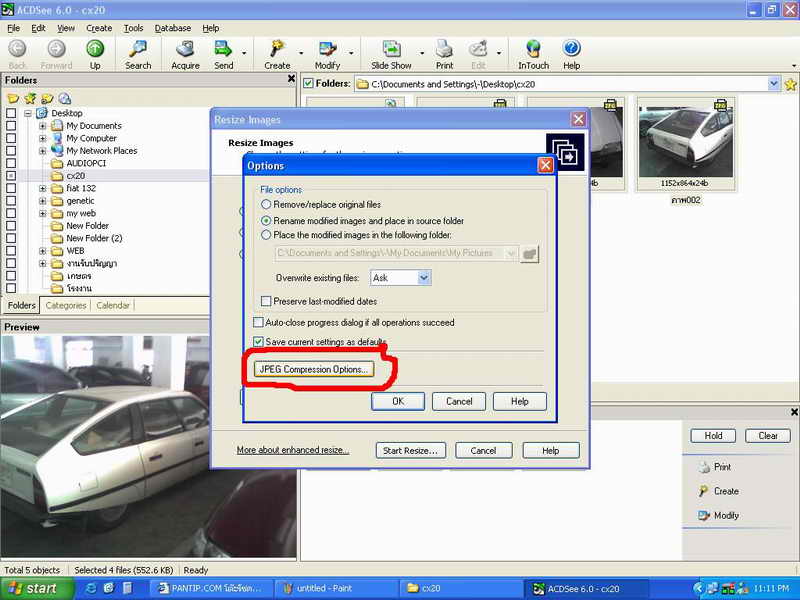Open the View menu
800x600 pixels.
[66, 28]
